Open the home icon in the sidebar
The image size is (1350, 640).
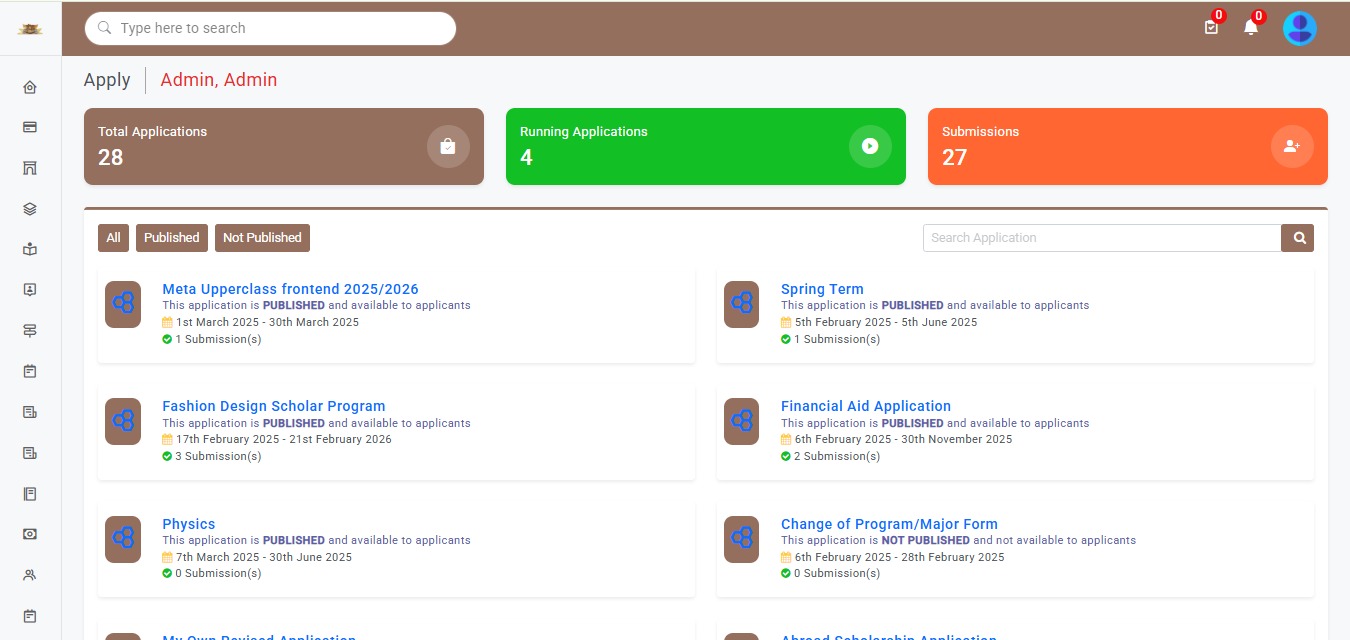click(30, 87)
